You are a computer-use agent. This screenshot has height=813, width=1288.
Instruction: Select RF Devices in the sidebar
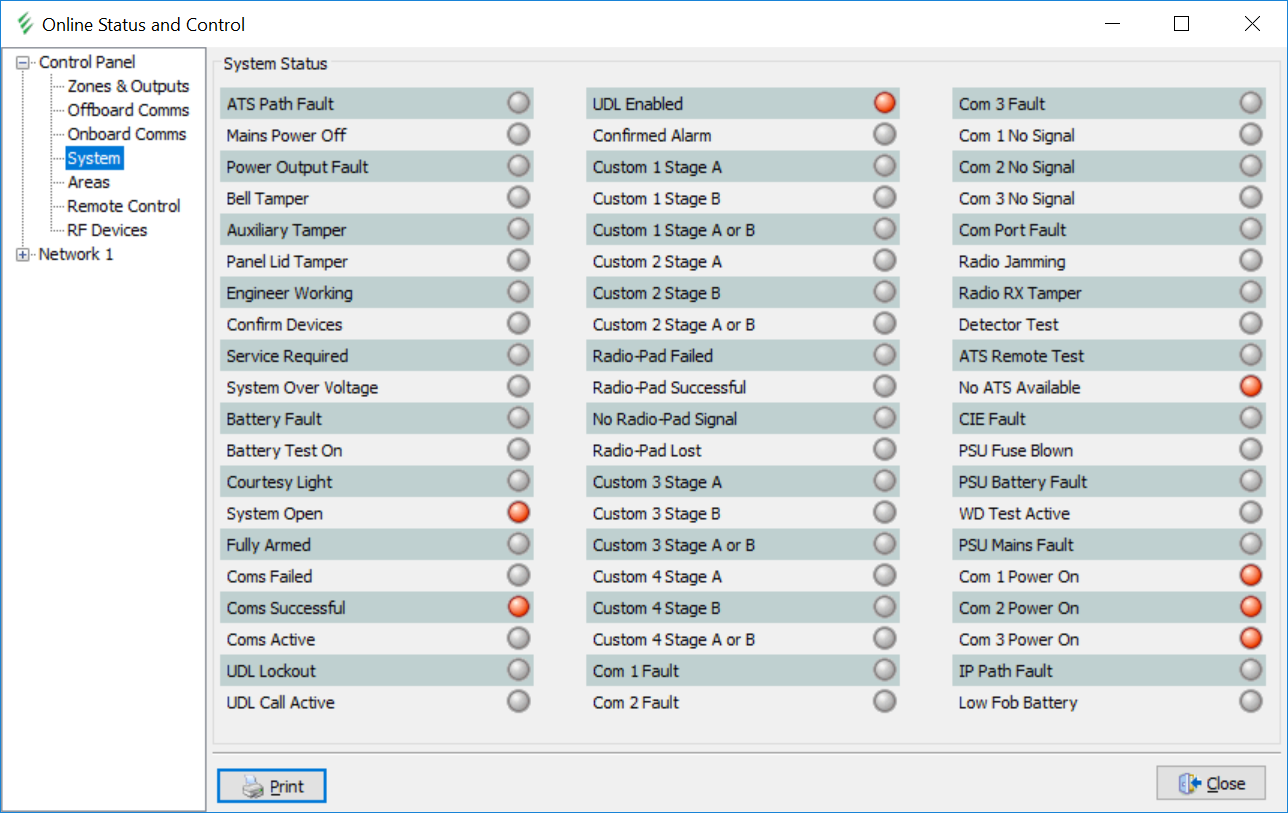coord(107,230)
